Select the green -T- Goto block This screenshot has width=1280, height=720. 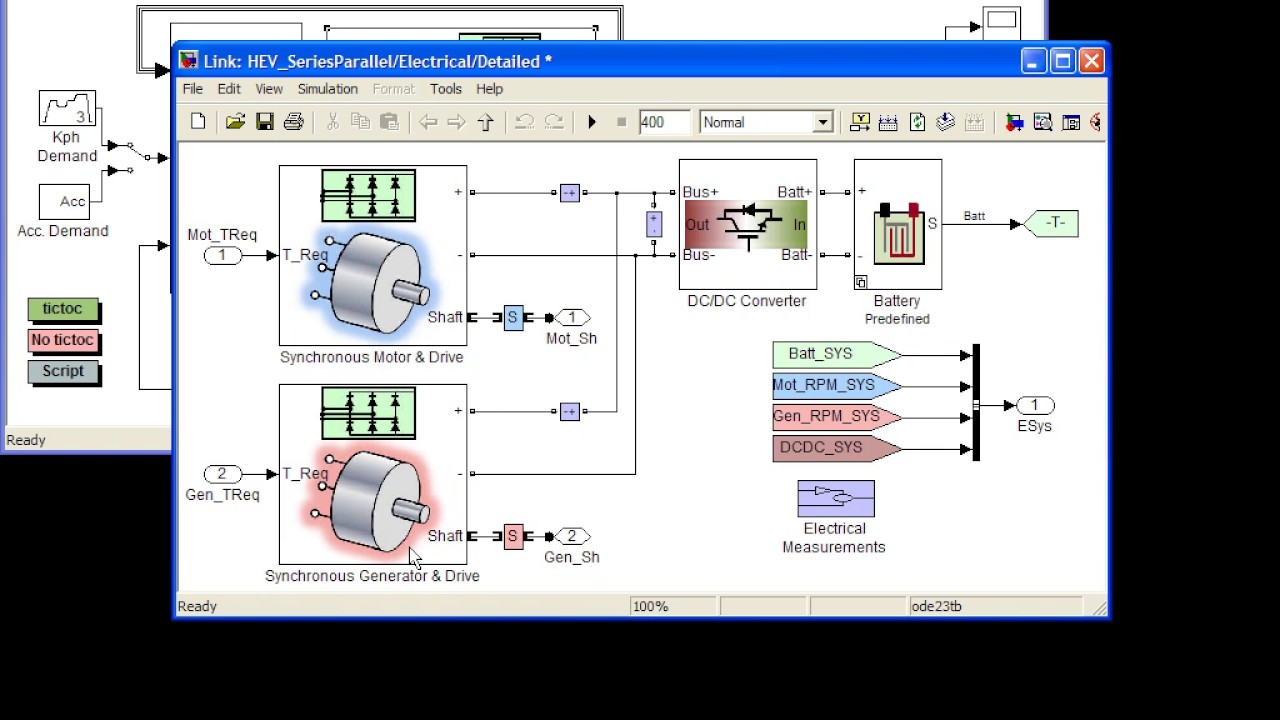click(1050, 223)
